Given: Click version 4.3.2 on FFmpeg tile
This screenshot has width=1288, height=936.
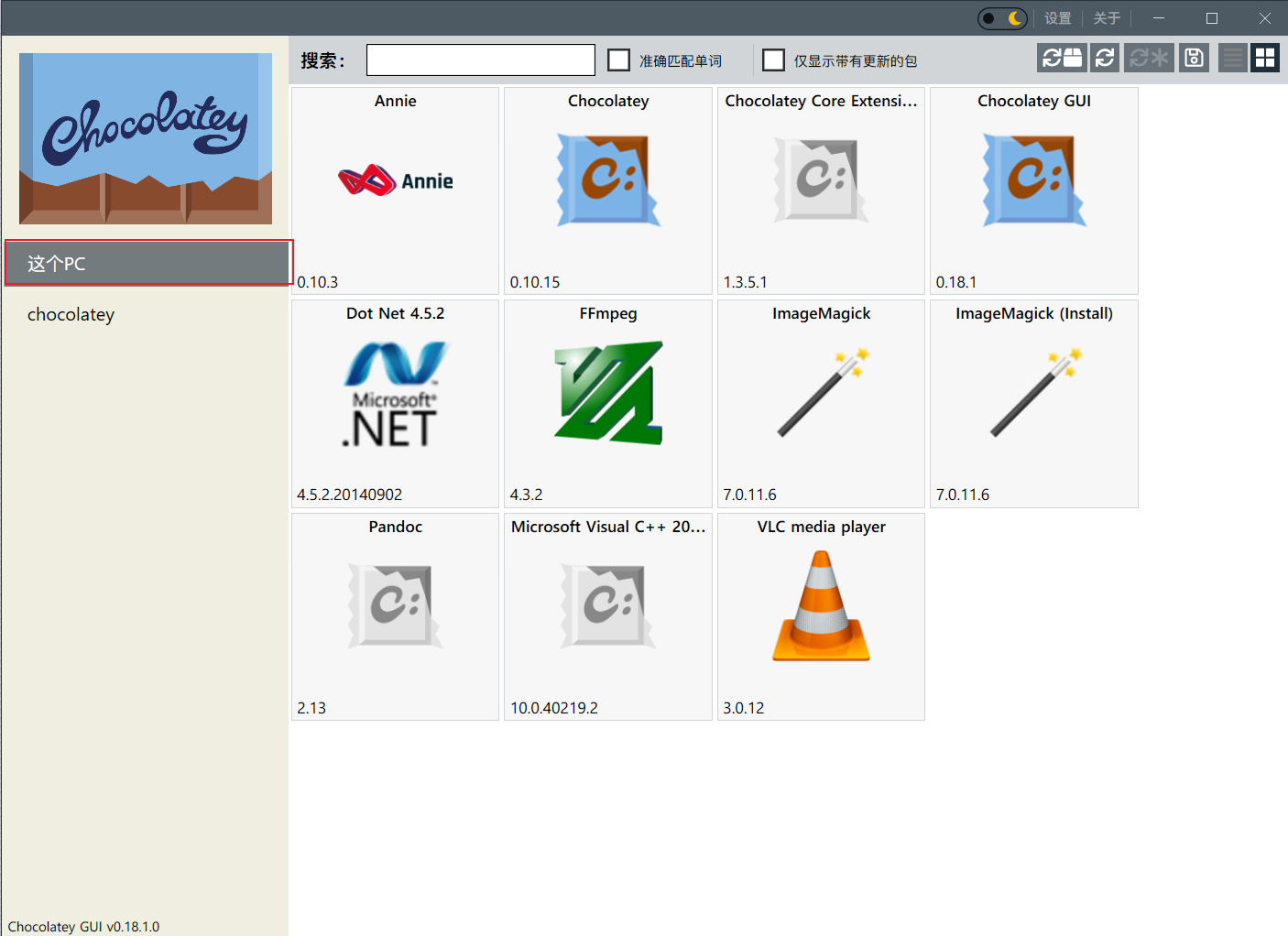Looking at the screenshot, I should pos(527,495).
